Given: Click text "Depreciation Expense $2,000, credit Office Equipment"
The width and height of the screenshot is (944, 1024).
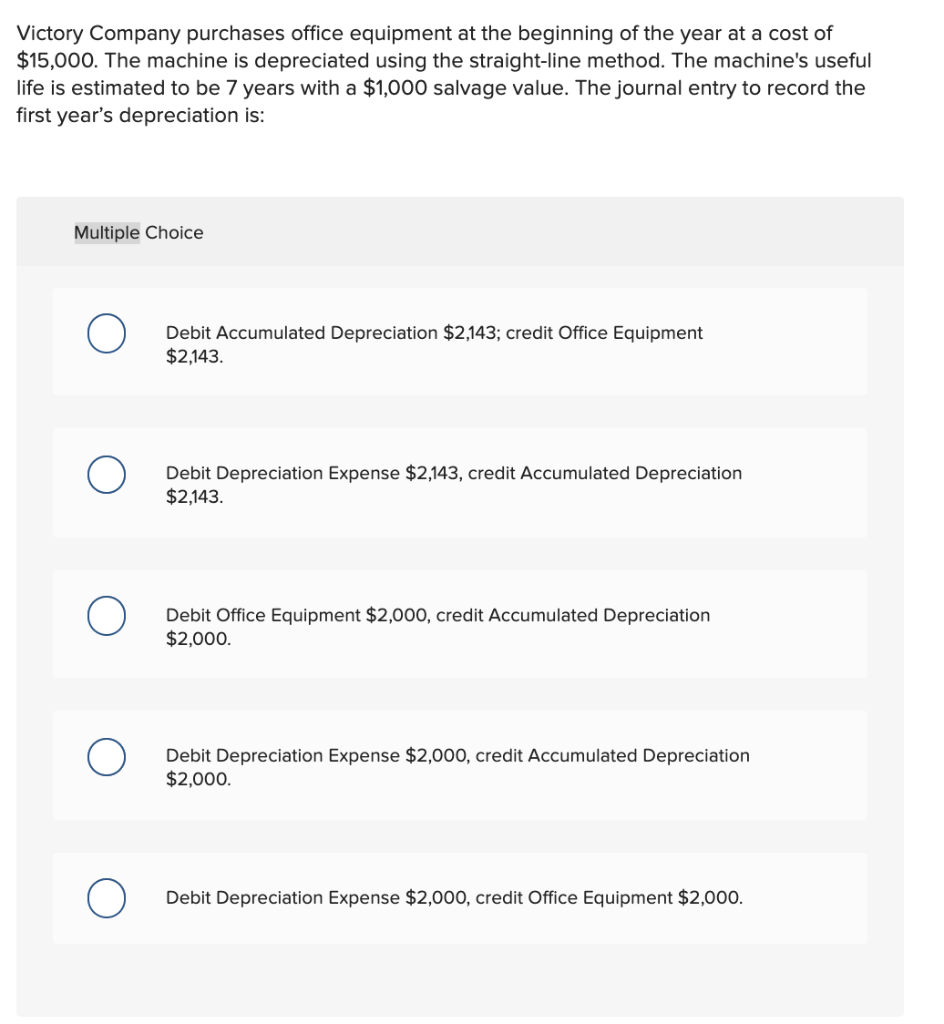Looking at the screenshot, I should pos(454,897).
